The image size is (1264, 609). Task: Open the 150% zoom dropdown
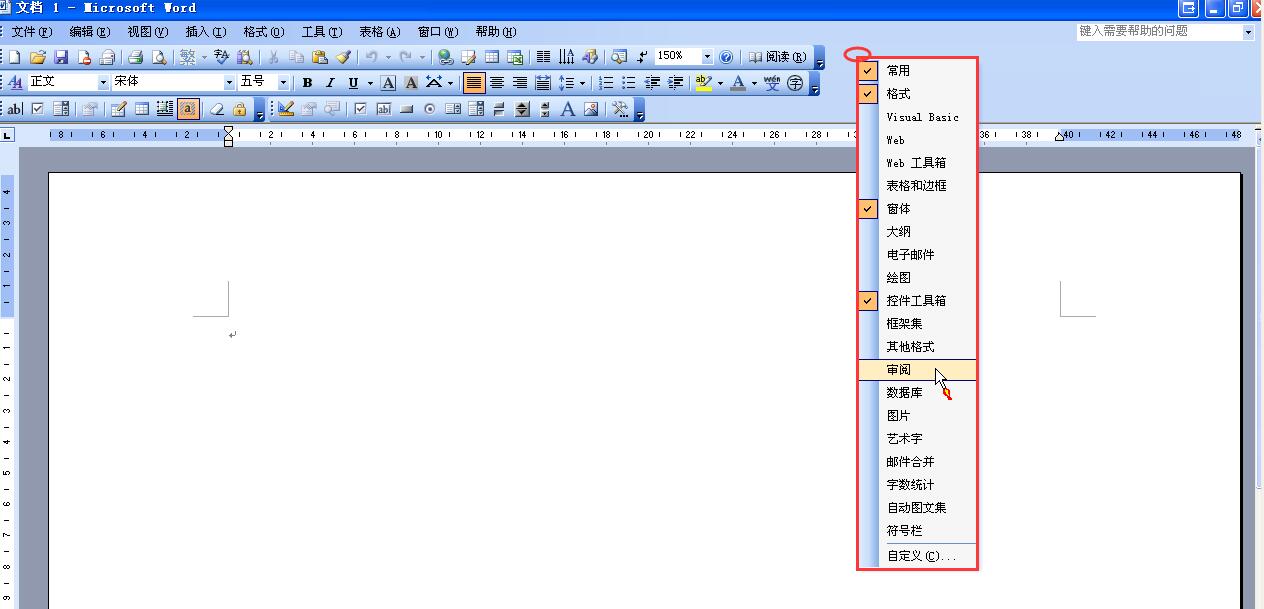point(707,57)
